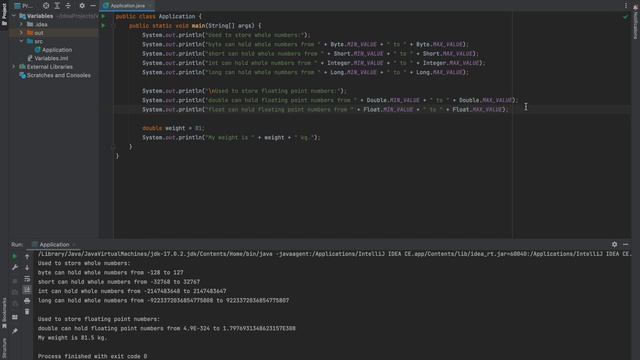Click down arrow in Run console toolbar
This screenshot has width=640, height=360.
tap(27, 268)
